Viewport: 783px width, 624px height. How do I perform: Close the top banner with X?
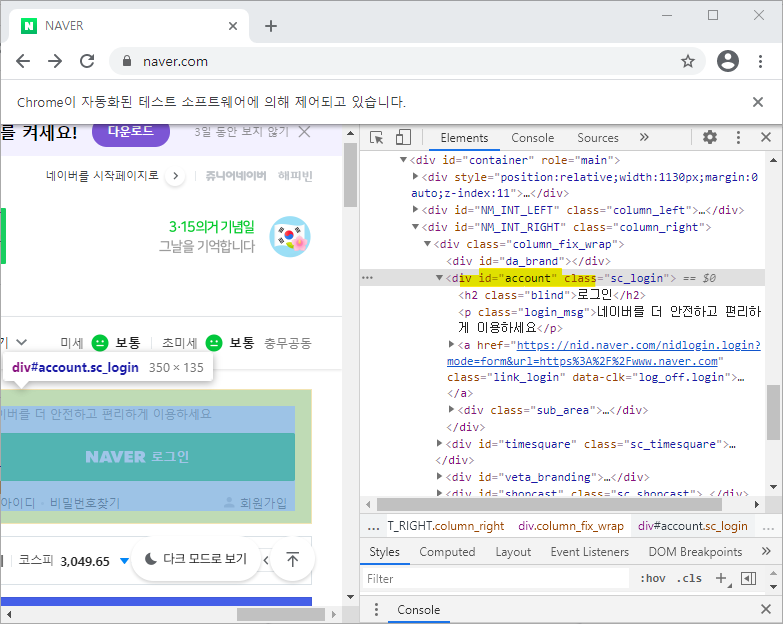(x=304, y=132)
